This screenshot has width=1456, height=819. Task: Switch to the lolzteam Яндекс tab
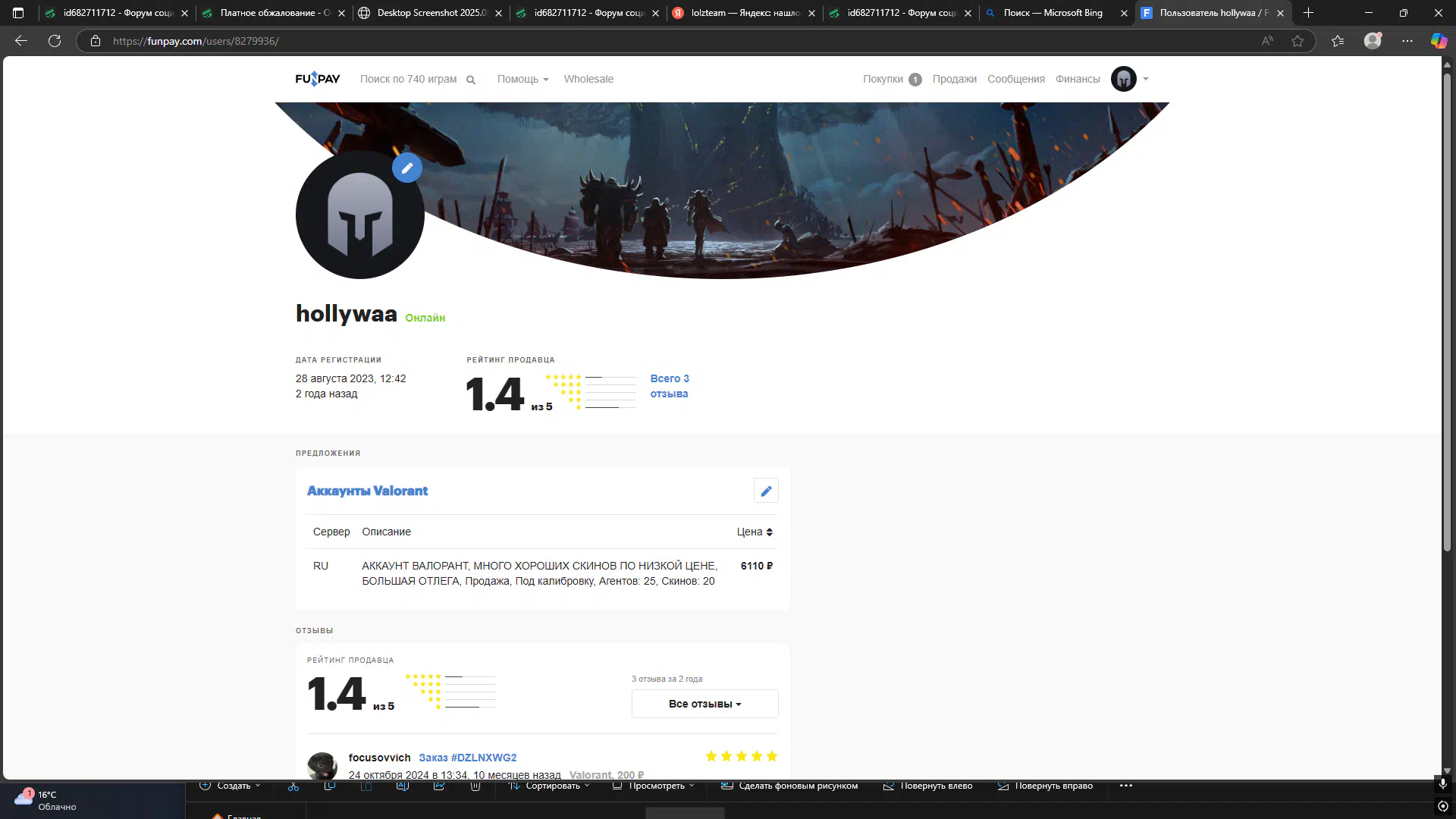(745, 13)
